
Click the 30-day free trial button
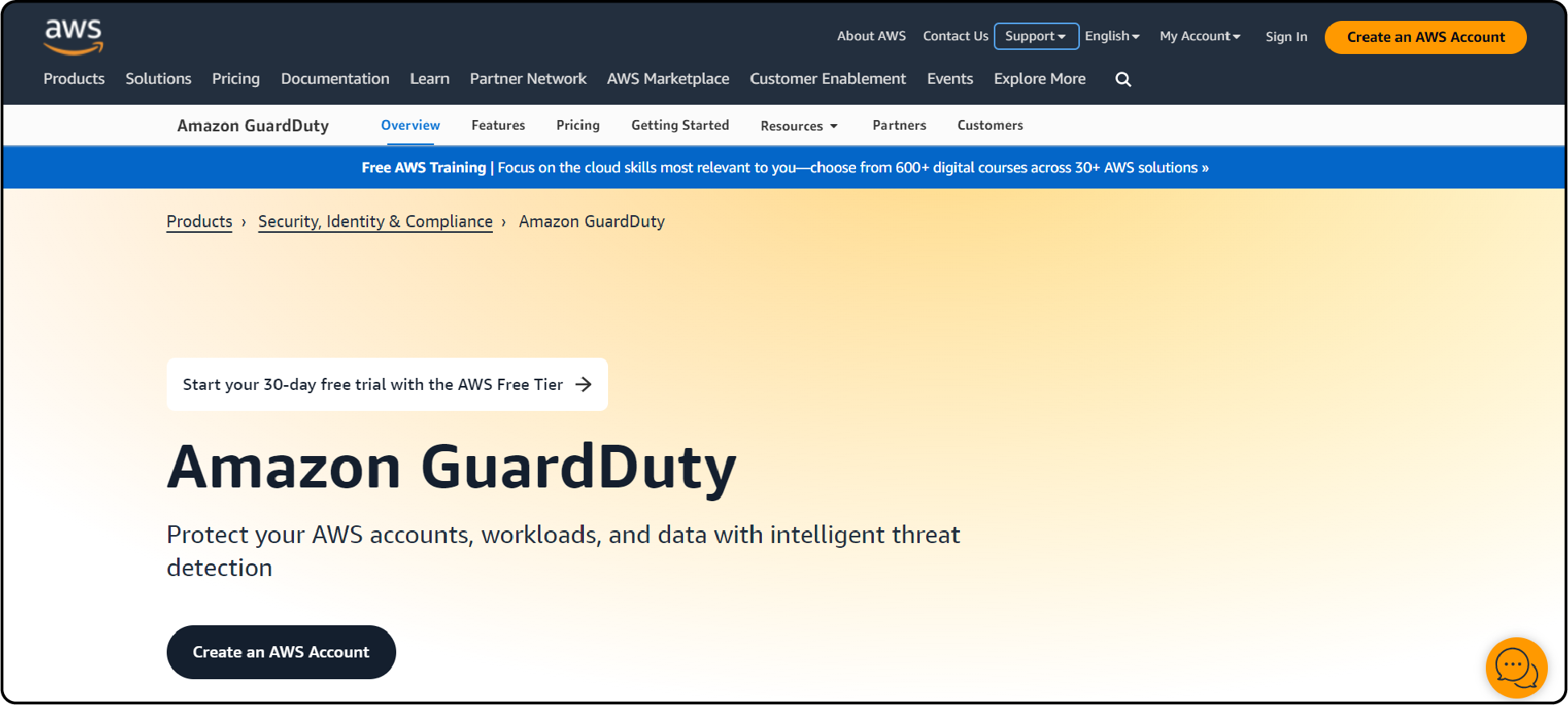387,384
